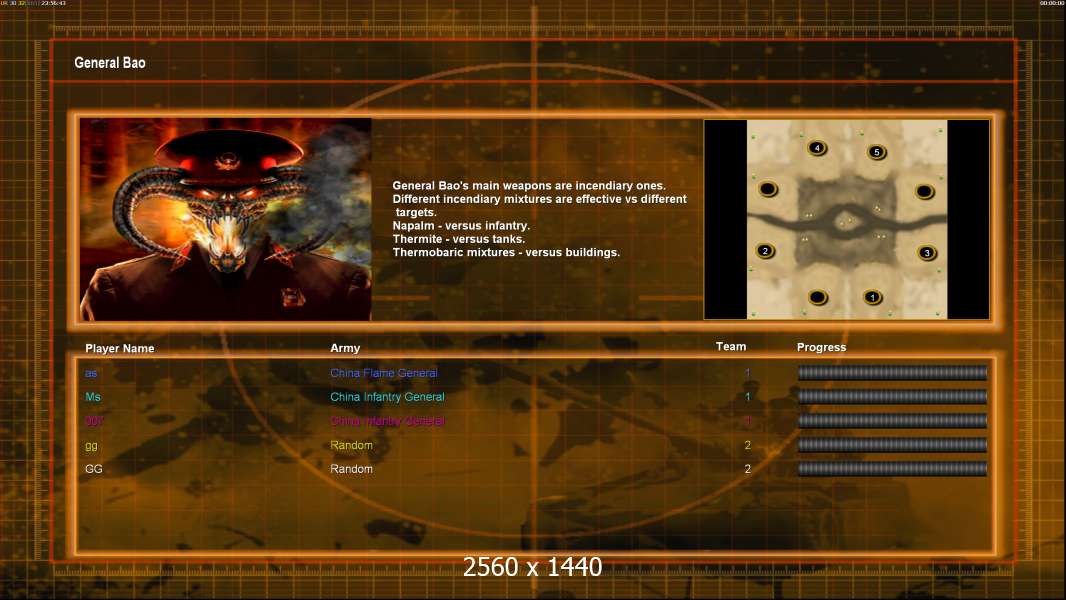Viewport: 1066px width, 600px height.
Task: Click start position marker 4 on the minimap
Action: pyautogui.click(x=817, y=148)
